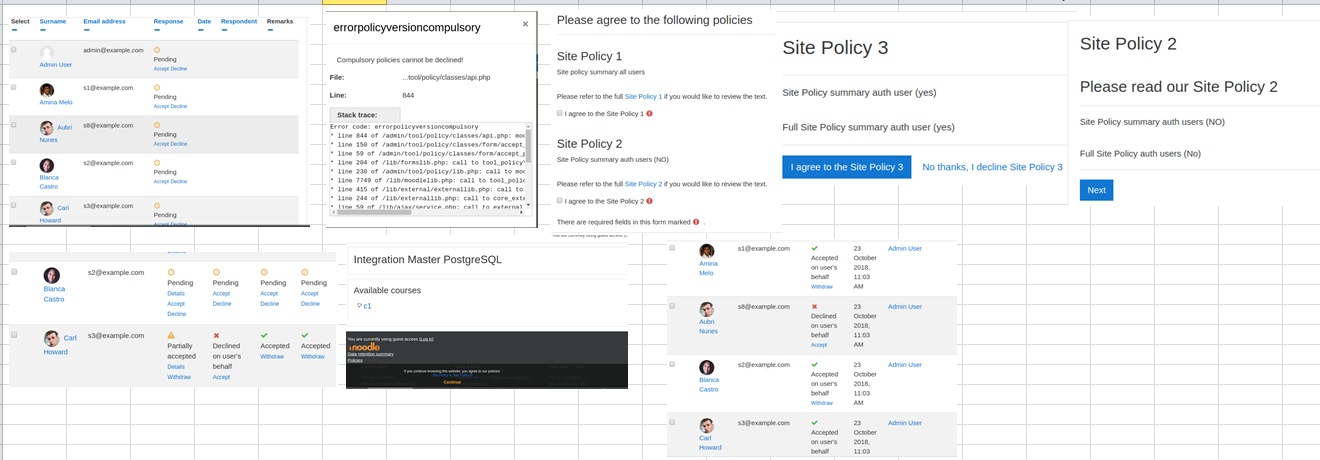1320x460 pixels.
Task: Click 'I agree to the Site Policy 3' button
Action: (x=846, y=167)
